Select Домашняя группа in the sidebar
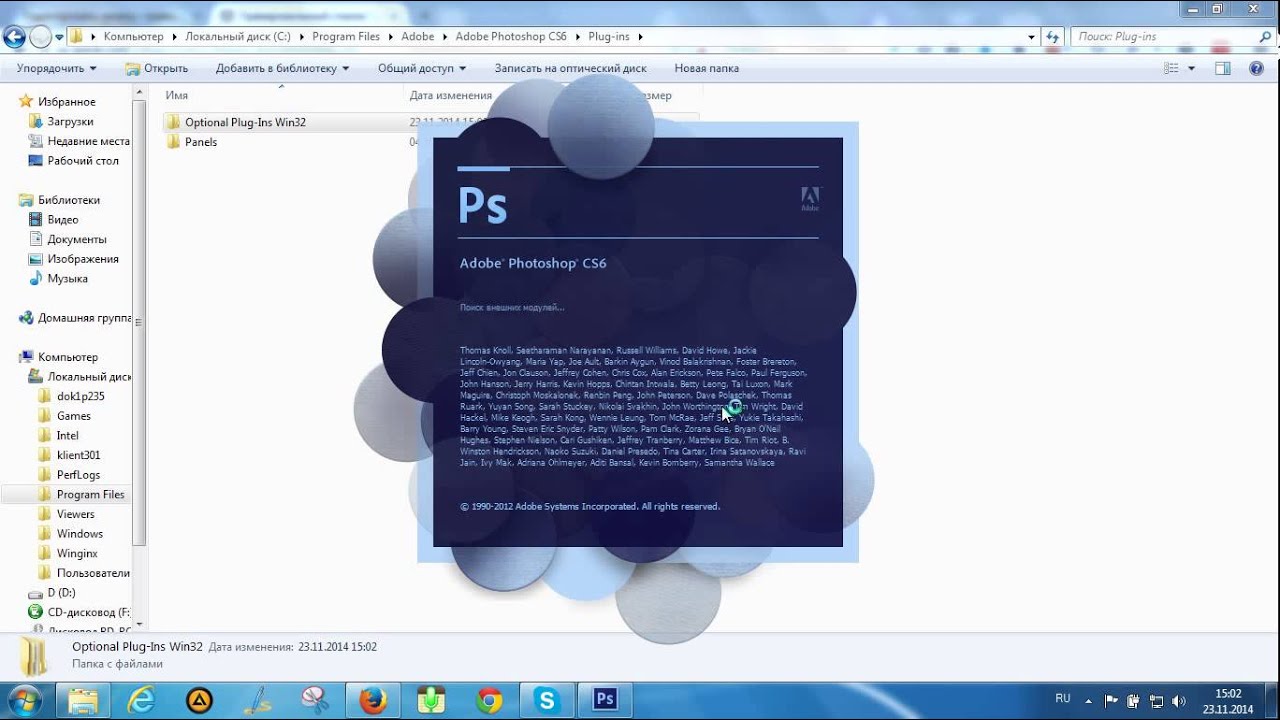This screenshot has height=720, width=1280. pyautogui.click(x=84, y=318)
